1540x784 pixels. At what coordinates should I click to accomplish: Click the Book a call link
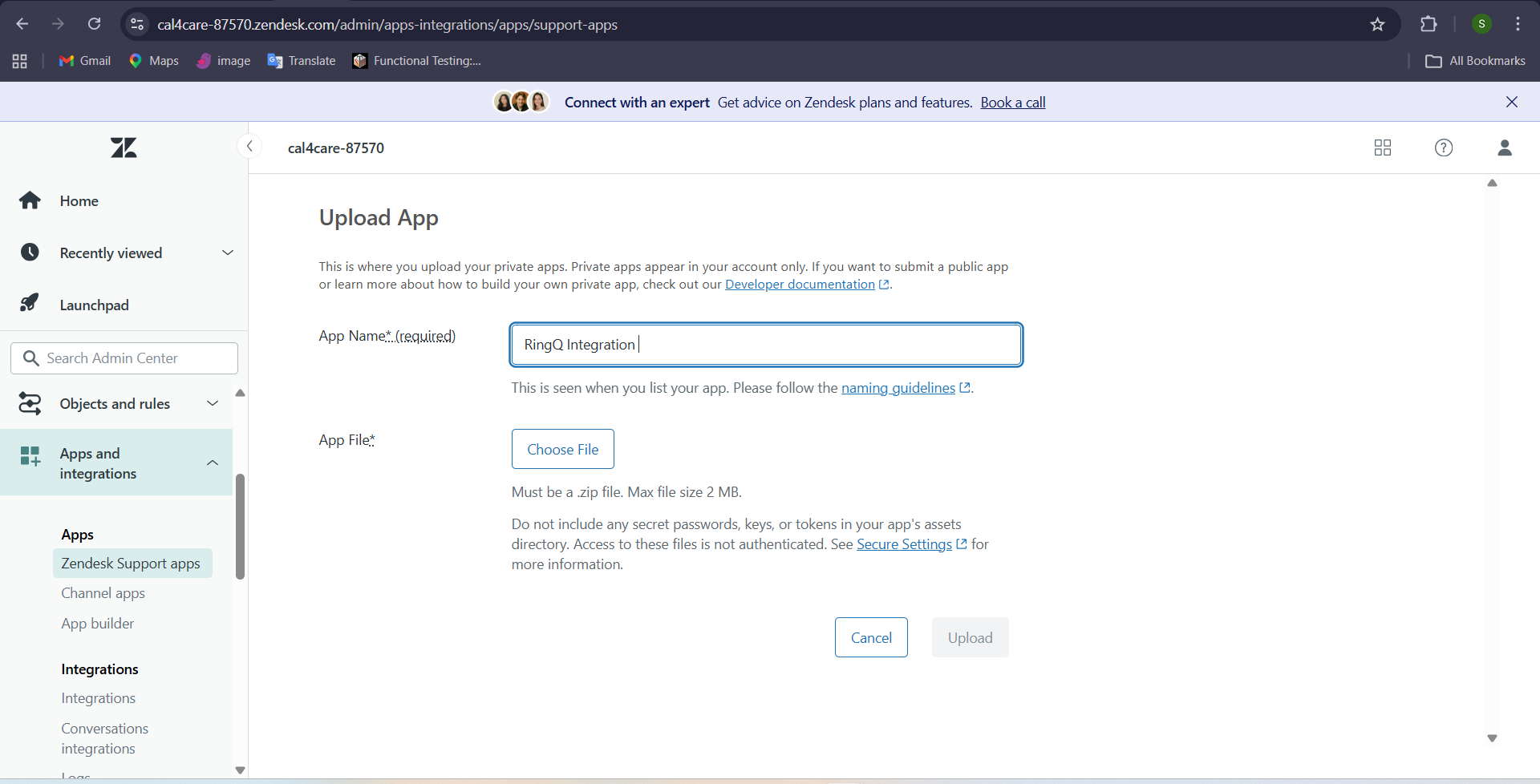pos(1013,103)
